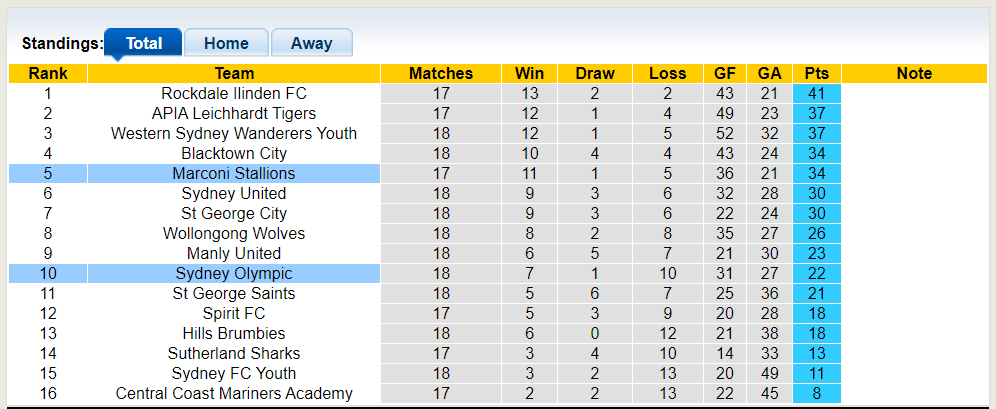Click the Pts column header
This screenshot has height=409, width=996.
coord(816,73)
